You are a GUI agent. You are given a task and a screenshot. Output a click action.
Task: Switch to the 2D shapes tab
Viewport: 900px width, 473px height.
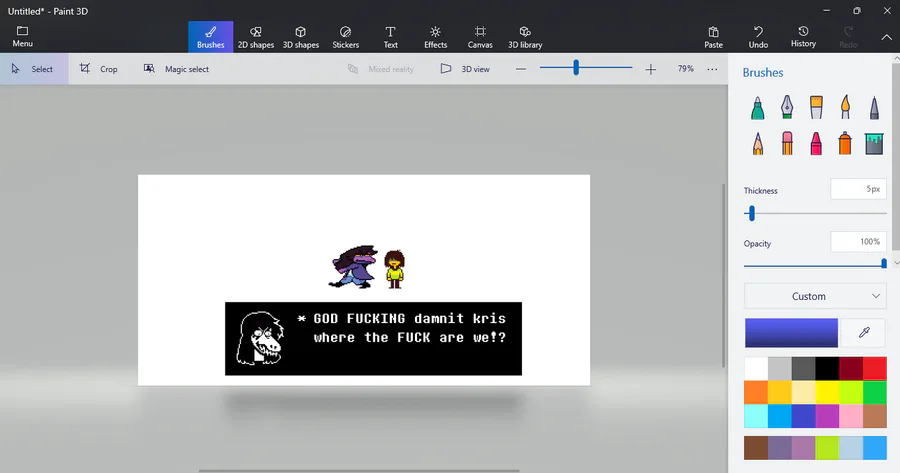click(255, 37)
